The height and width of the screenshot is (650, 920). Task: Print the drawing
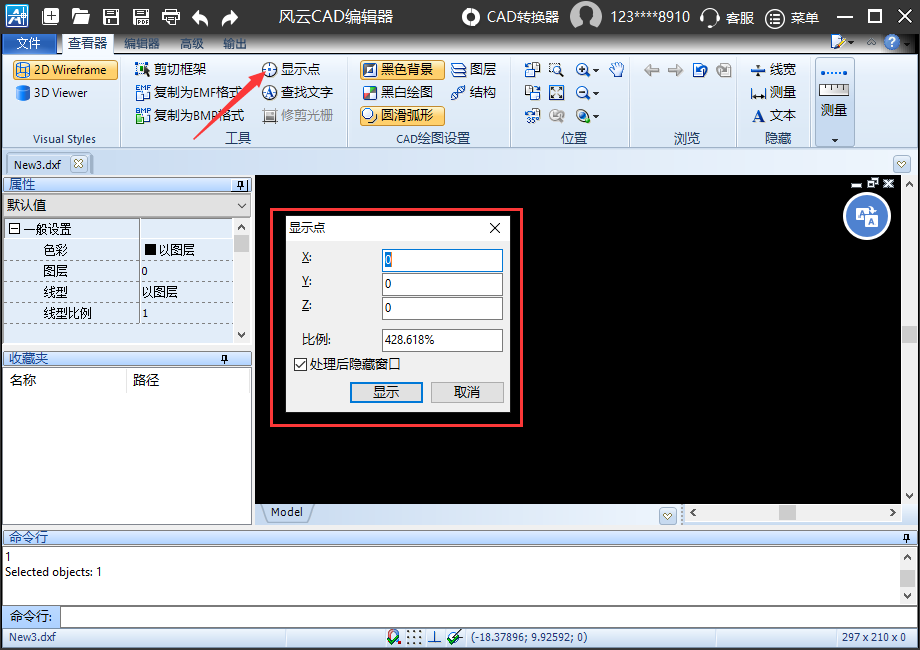click(171, 16)
